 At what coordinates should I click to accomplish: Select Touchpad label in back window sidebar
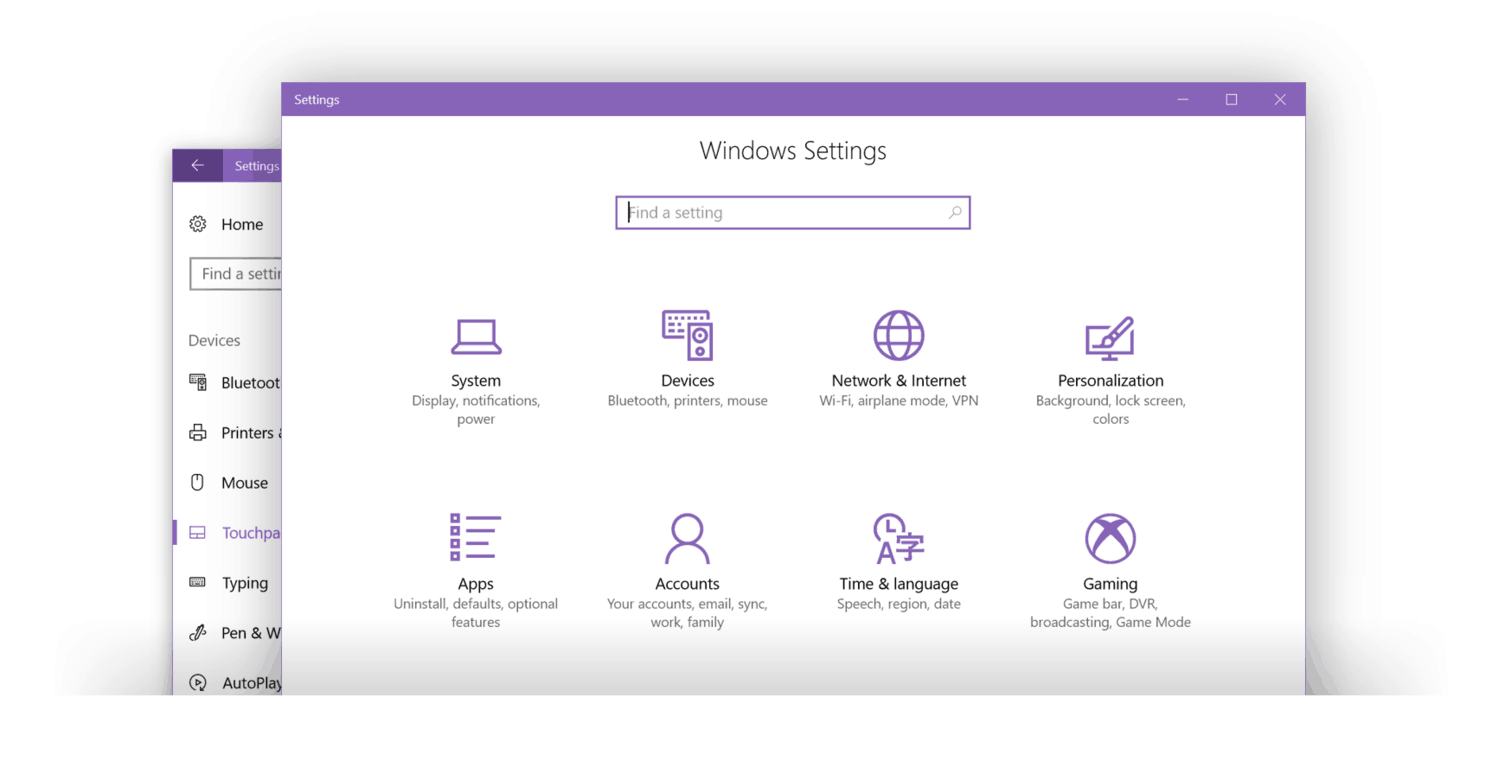(251, 533)
